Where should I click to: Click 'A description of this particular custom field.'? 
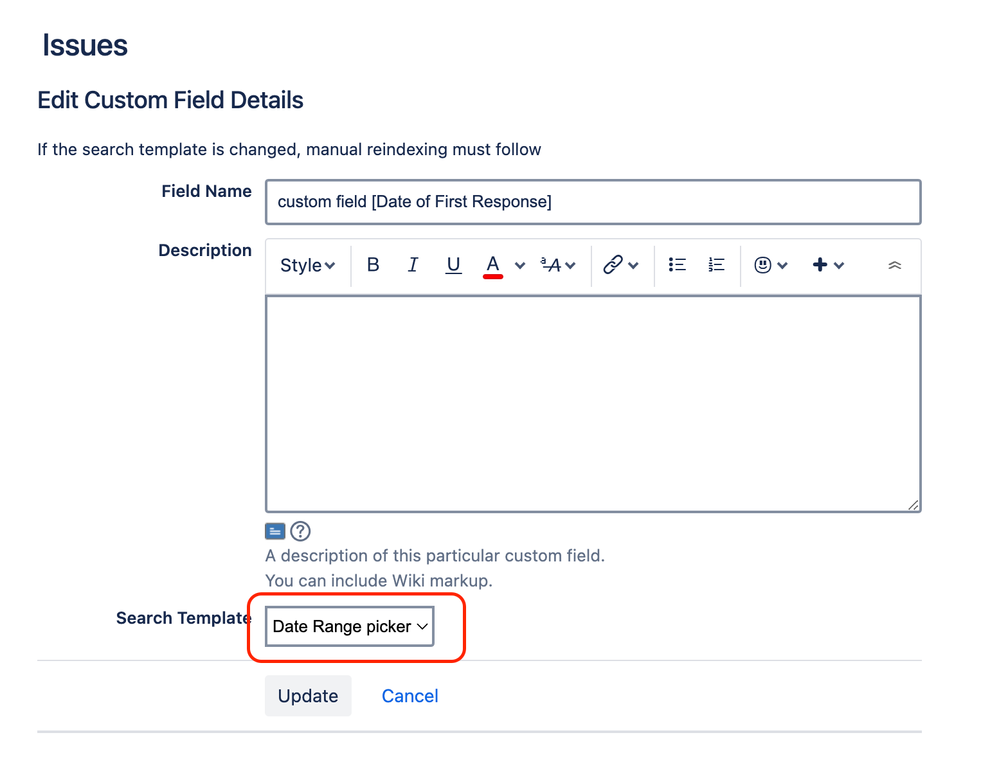(x=435, y=556)
